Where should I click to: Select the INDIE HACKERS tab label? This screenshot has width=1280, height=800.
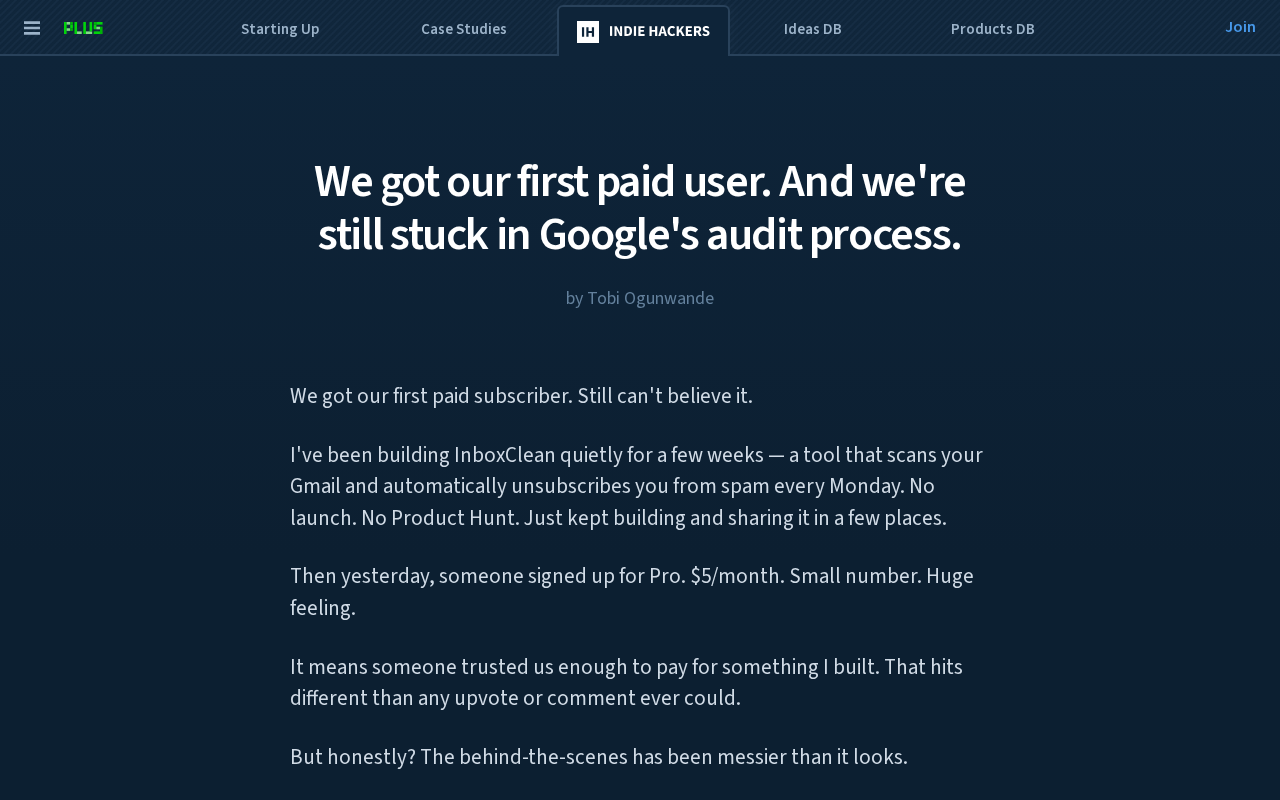[x=659, y=31]
